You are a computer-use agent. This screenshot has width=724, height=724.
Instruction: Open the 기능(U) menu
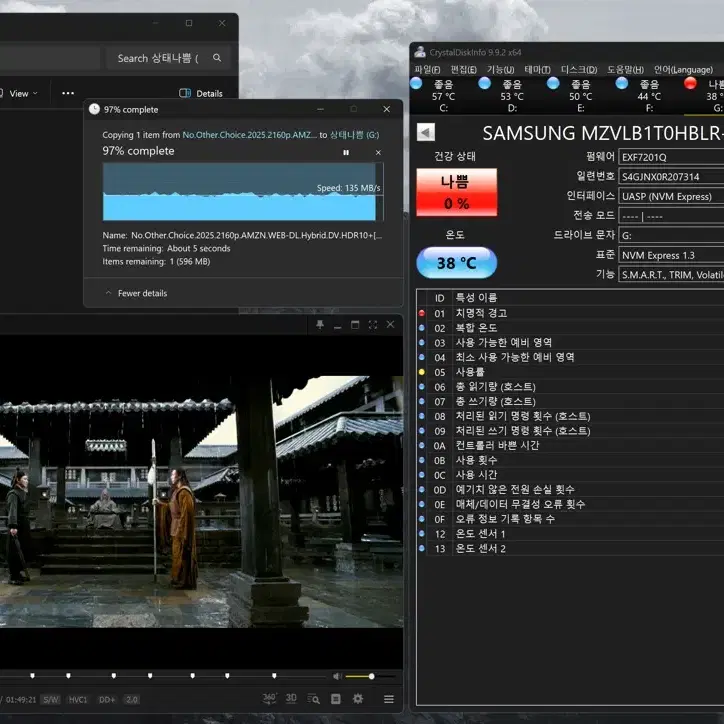click(x=501, y=70)
